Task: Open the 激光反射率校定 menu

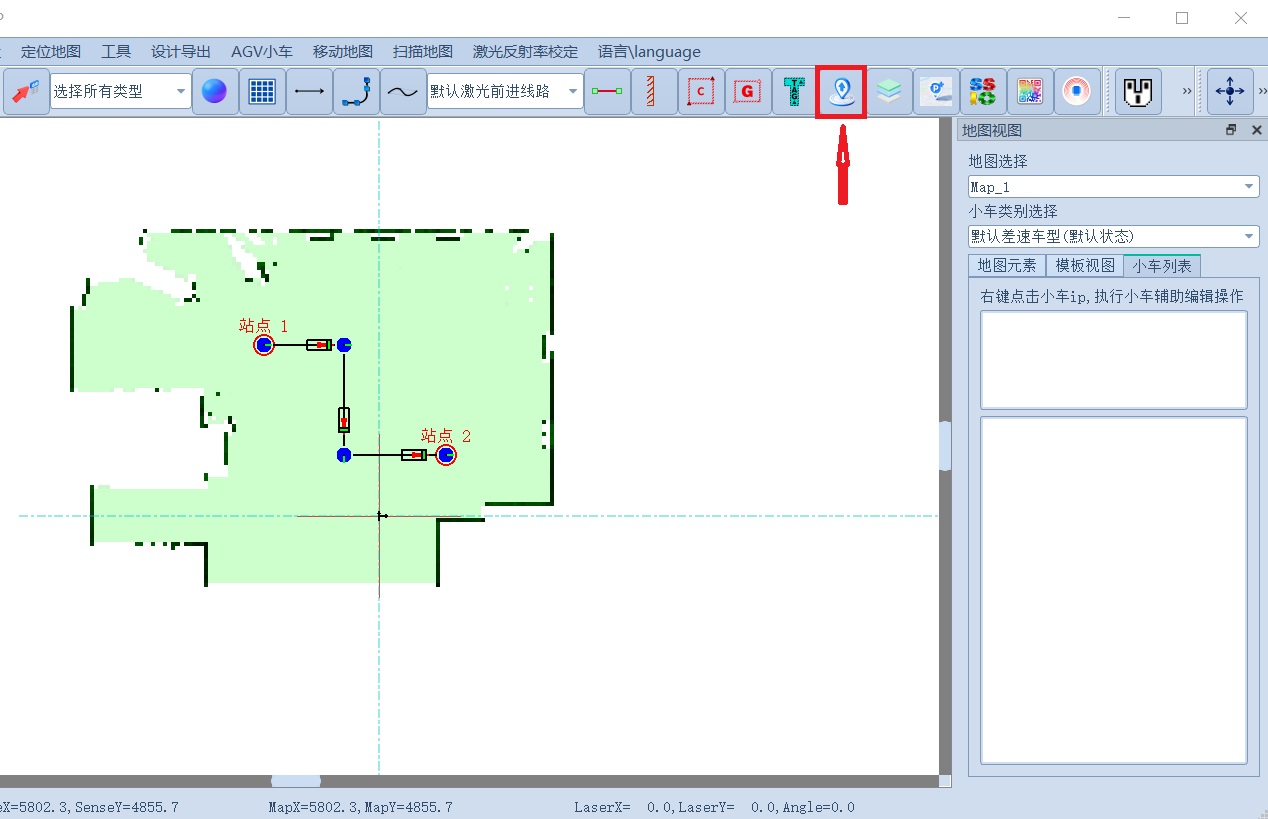Action: (x=526, y=52)
